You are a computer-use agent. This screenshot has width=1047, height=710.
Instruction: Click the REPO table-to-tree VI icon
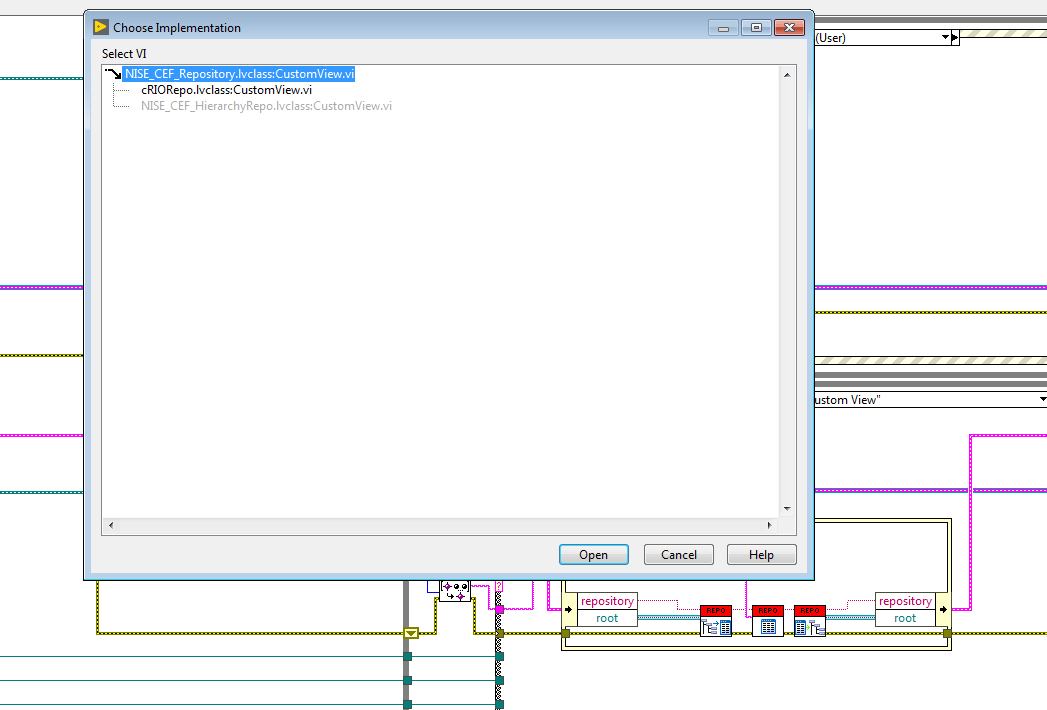[810, 620]
